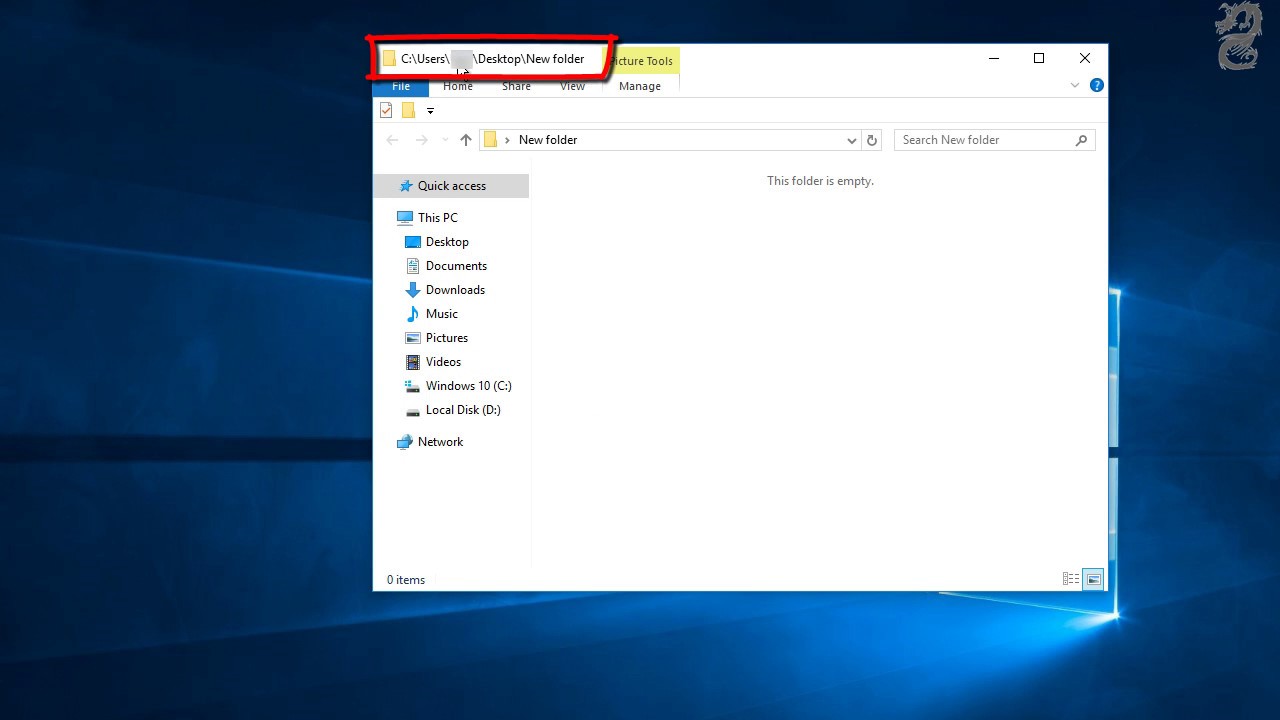Click the 'This folder is empty.' message

coord(820,181)
